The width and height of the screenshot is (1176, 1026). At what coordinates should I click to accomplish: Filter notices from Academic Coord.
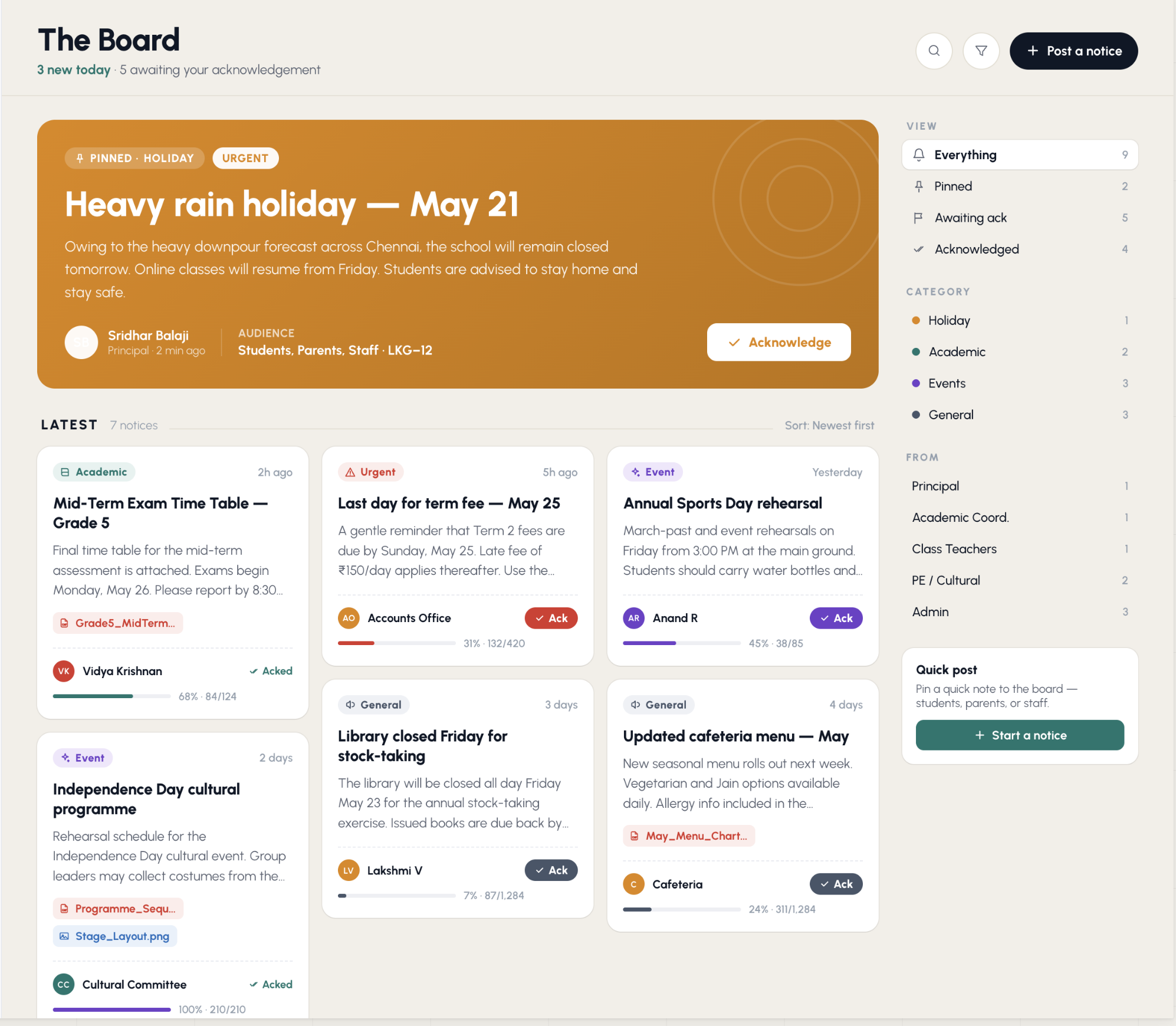click(1020, 517)
